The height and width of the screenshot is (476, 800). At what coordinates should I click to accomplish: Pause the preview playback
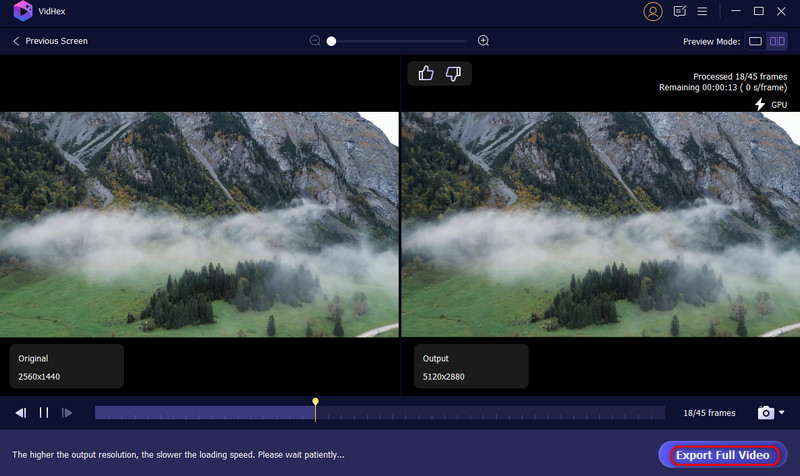[x=44, y=412]
